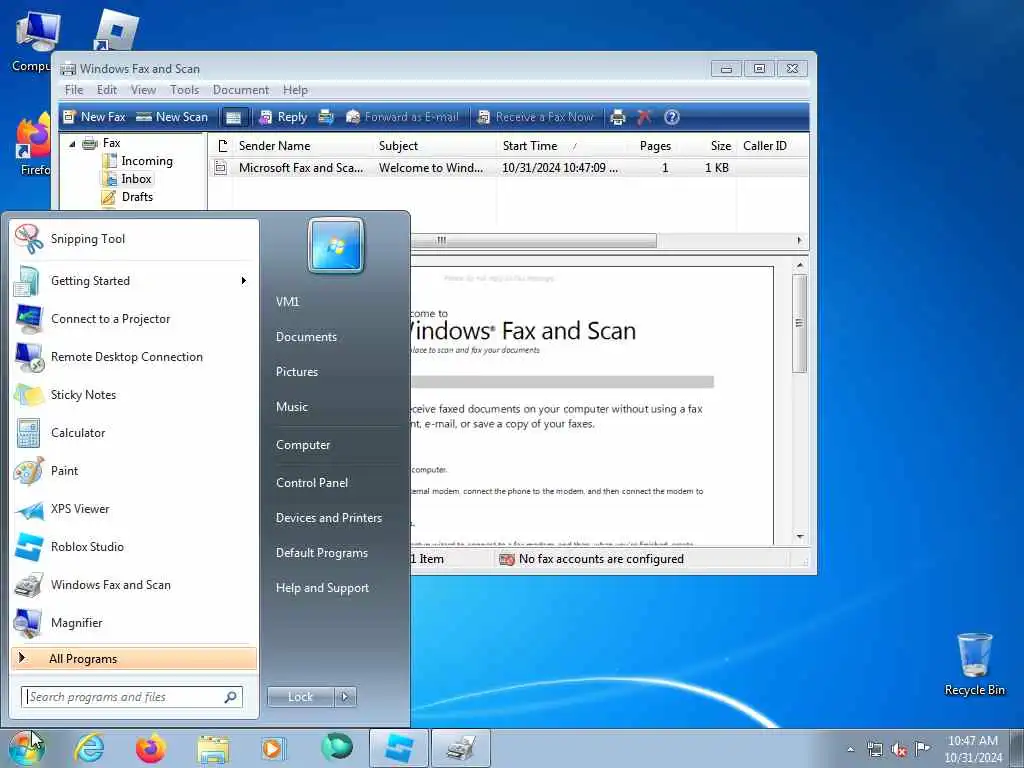This screenshot has width=1024, height=768.
Task: Open Music from Start menu
Action: 291,407
